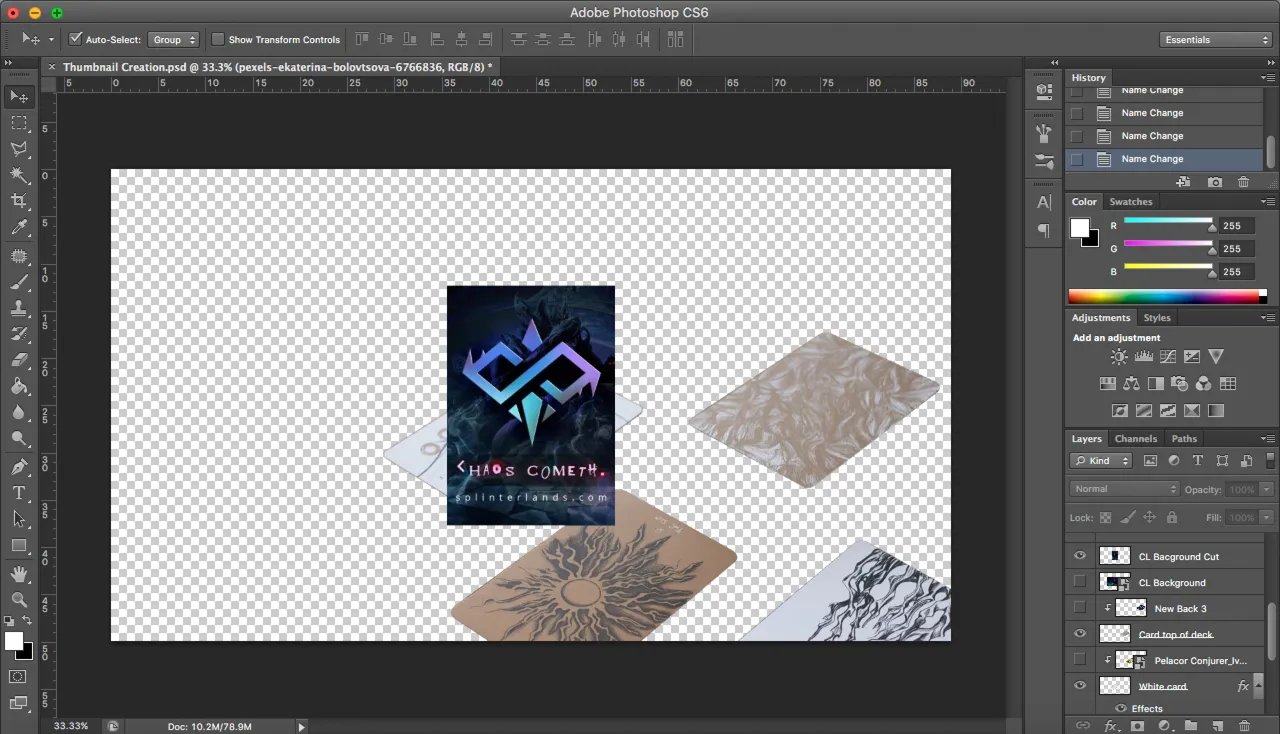Delete current state in History panel
The width and height of the screenshot is (1280, 734).
coord(1243,182)
